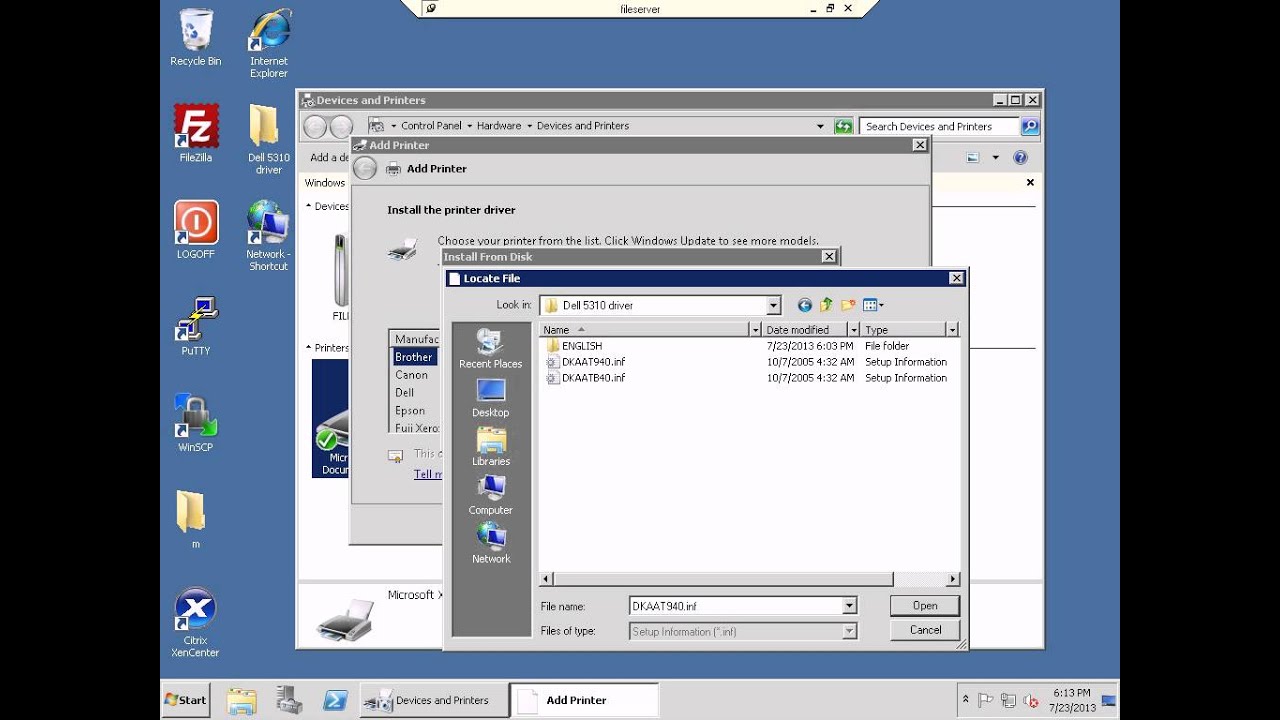Screen dimensions: 1280x720
Task: Click the Start button
Action: click(186, 700)
